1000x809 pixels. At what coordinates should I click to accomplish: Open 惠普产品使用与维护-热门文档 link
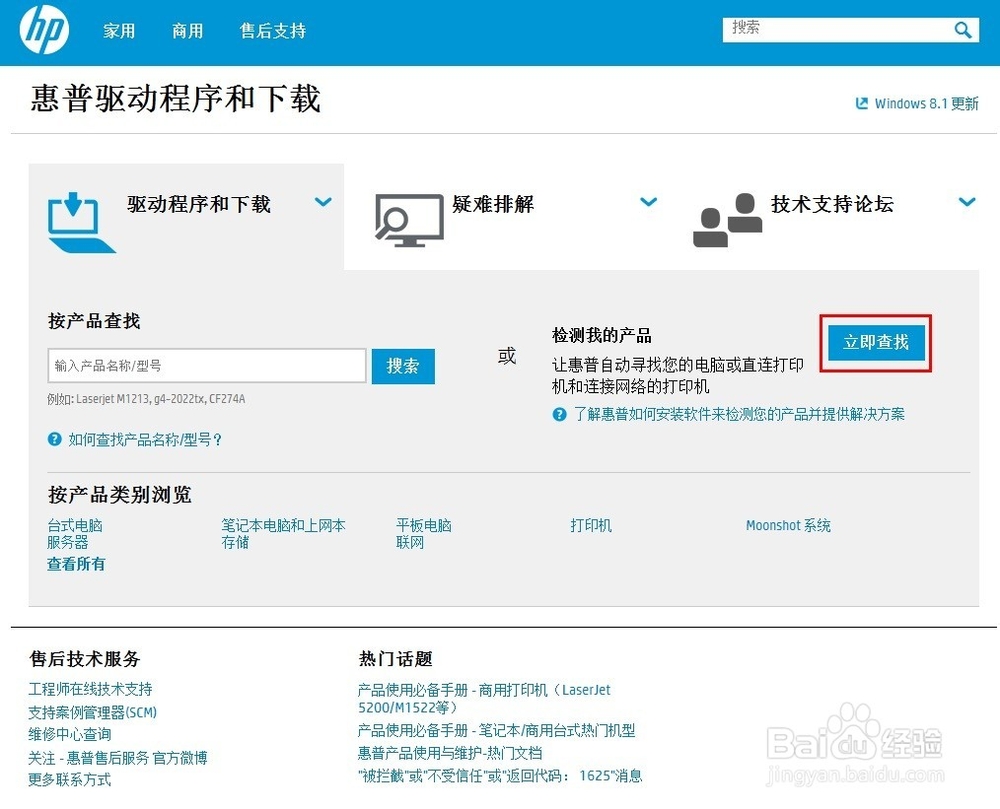pyautogui.click(x=450, y=754)
